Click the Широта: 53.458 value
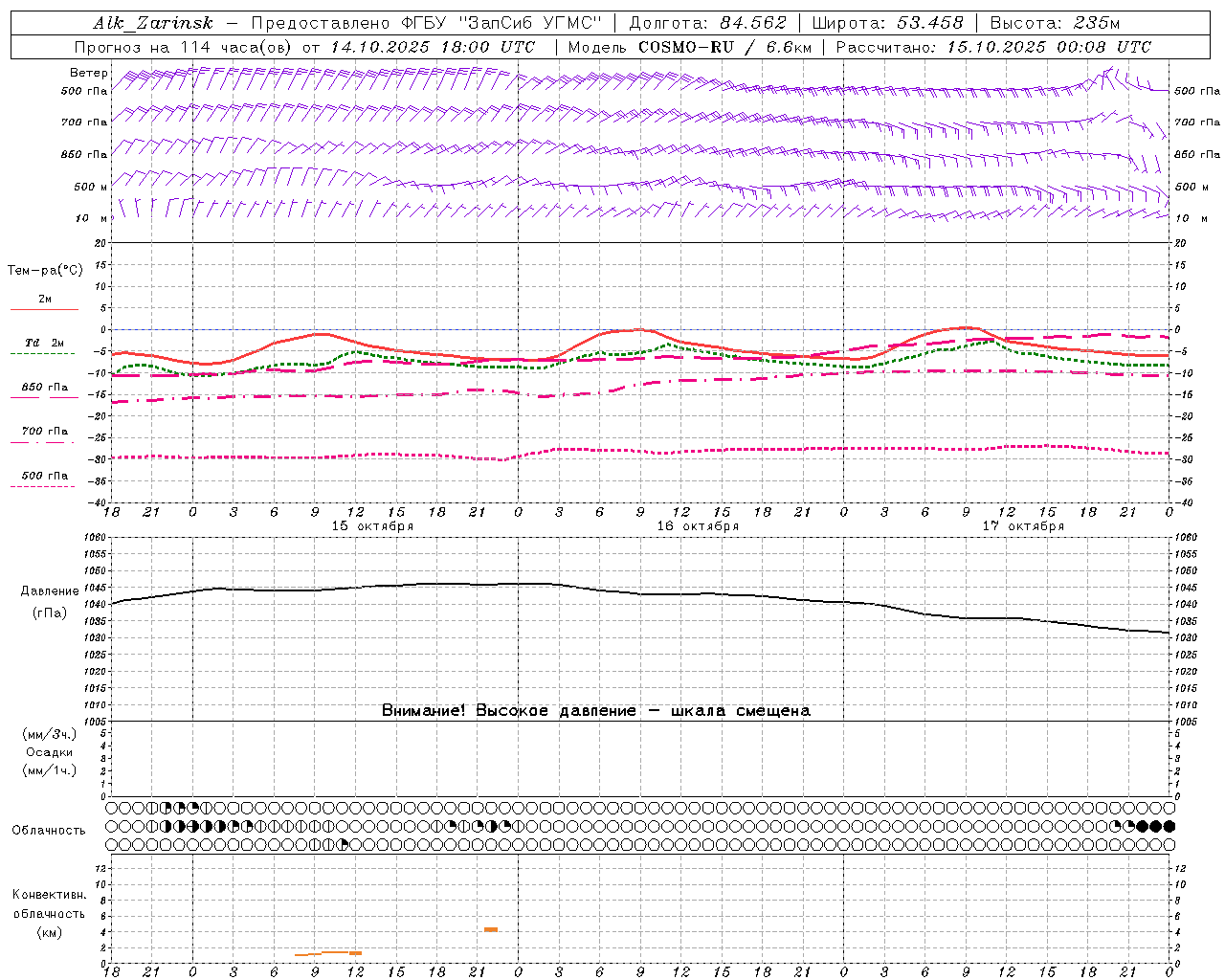This screenshot has width=1225, height=980. point(888,23)
